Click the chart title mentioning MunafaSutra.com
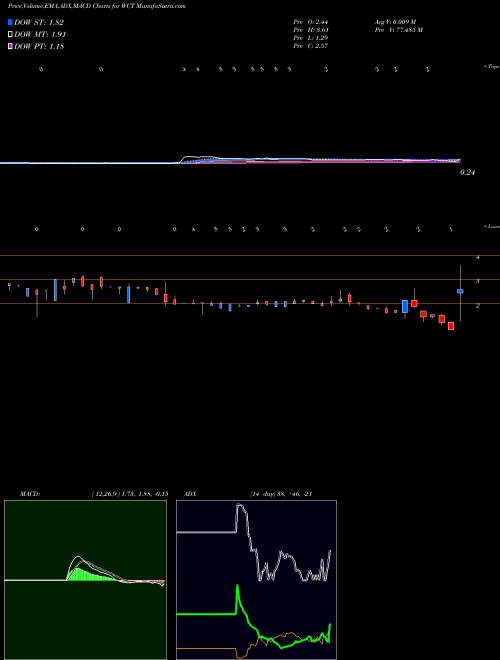500x660 pixels. 97,6
